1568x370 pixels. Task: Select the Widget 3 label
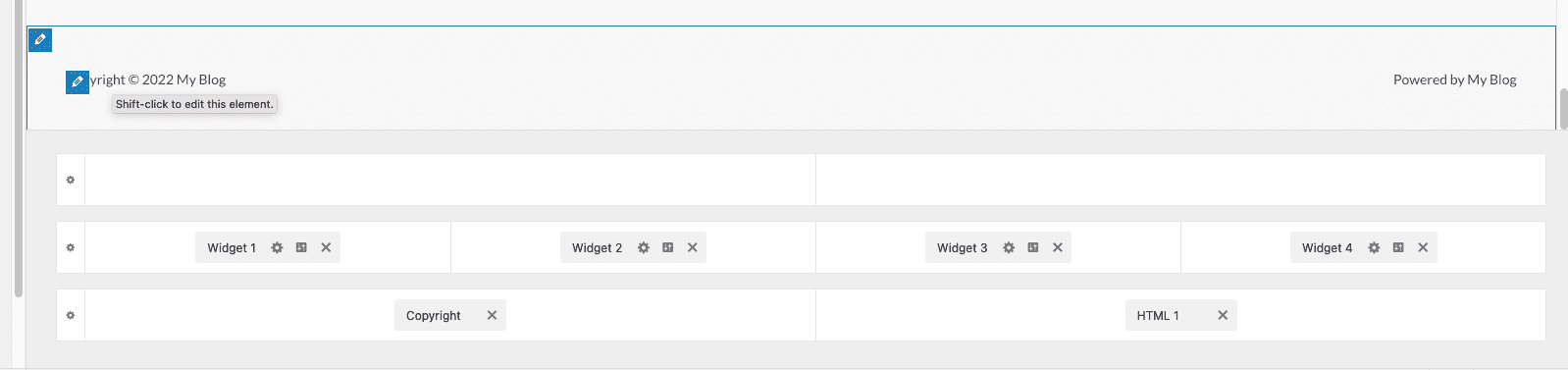pyautogui.click(x=962, y=248)
